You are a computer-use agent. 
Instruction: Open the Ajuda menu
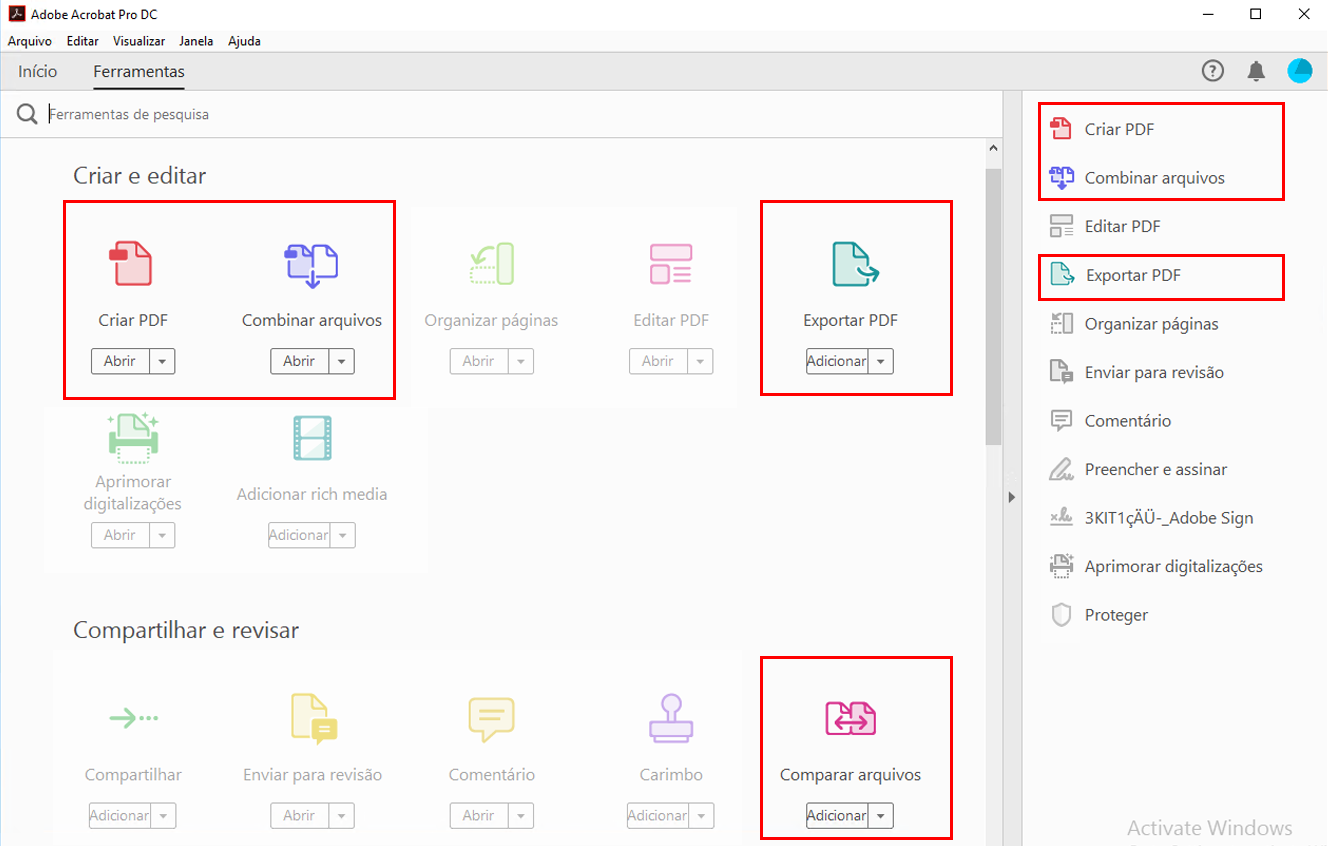click(x=244, y=41)
